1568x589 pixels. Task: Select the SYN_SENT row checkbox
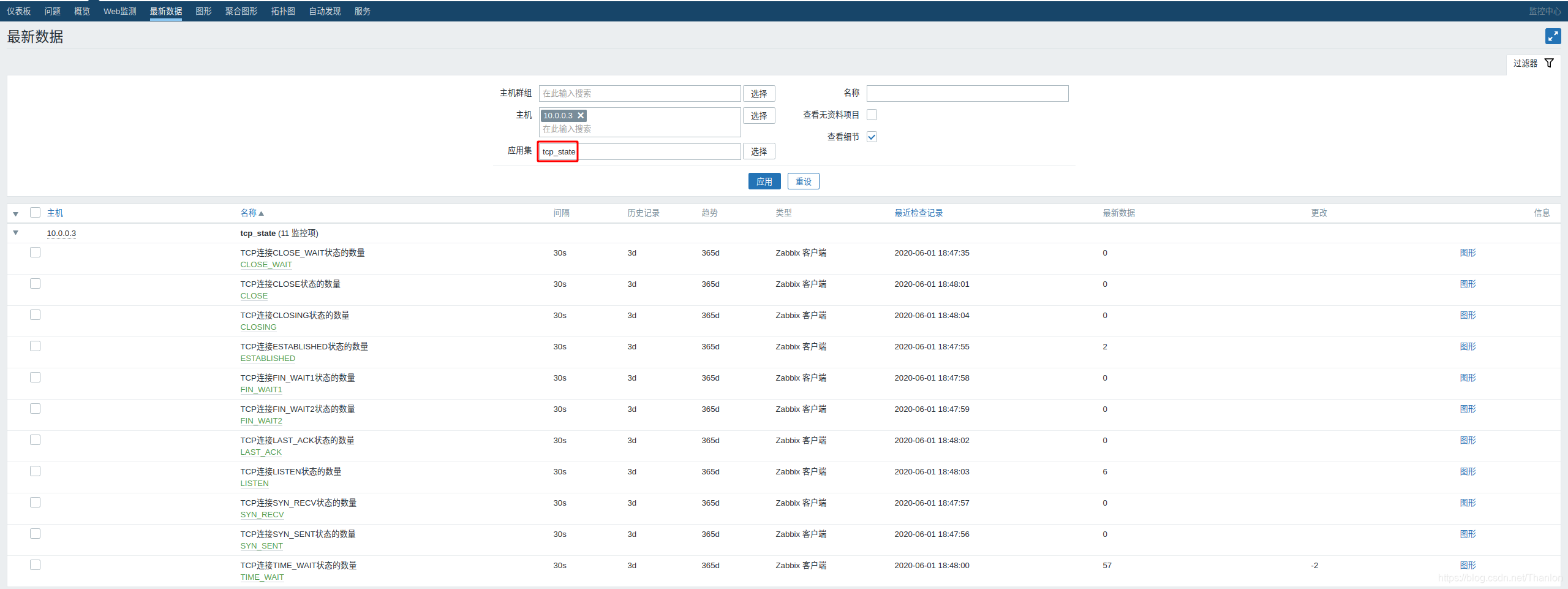pos(36,534)
